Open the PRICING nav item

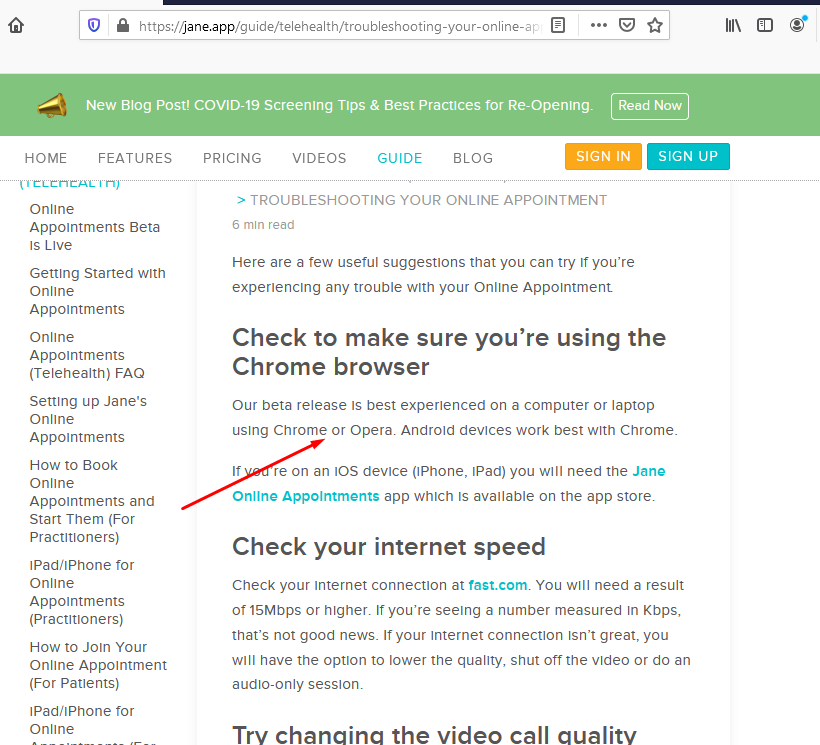(x=232, y=158)
